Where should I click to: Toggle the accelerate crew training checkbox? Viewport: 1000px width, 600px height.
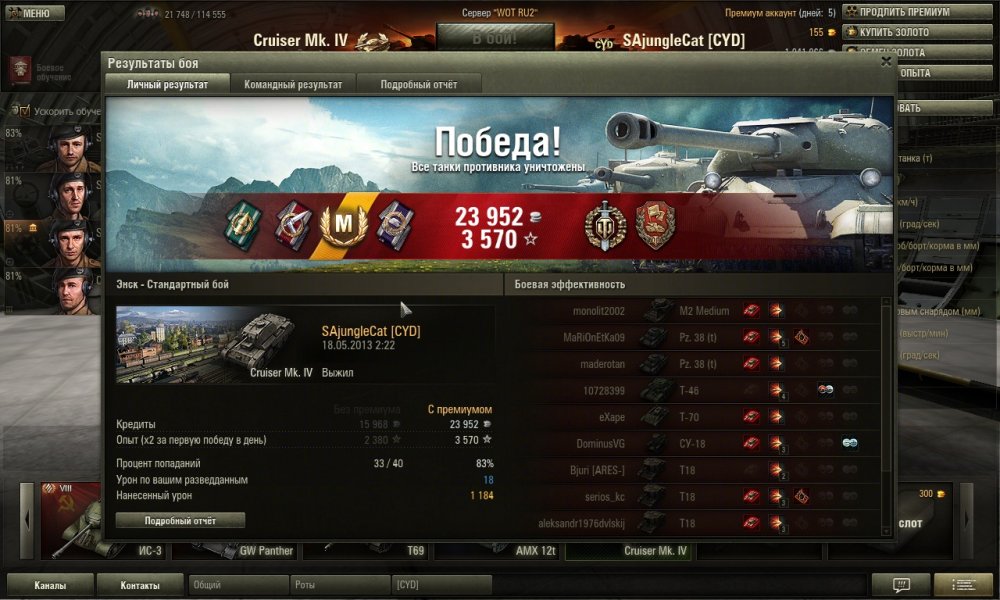pyautogui.click(x=24, y=111)
